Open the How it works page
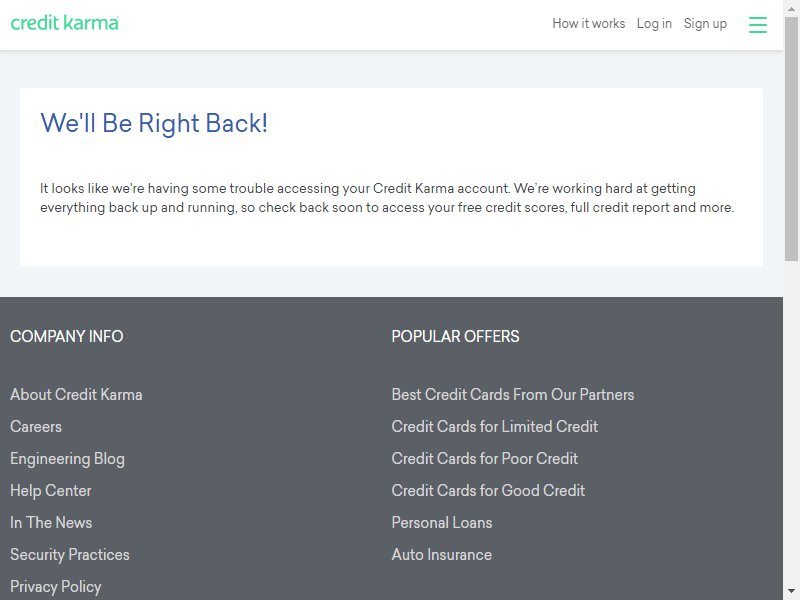800x600 pixels. click(588, 23)
